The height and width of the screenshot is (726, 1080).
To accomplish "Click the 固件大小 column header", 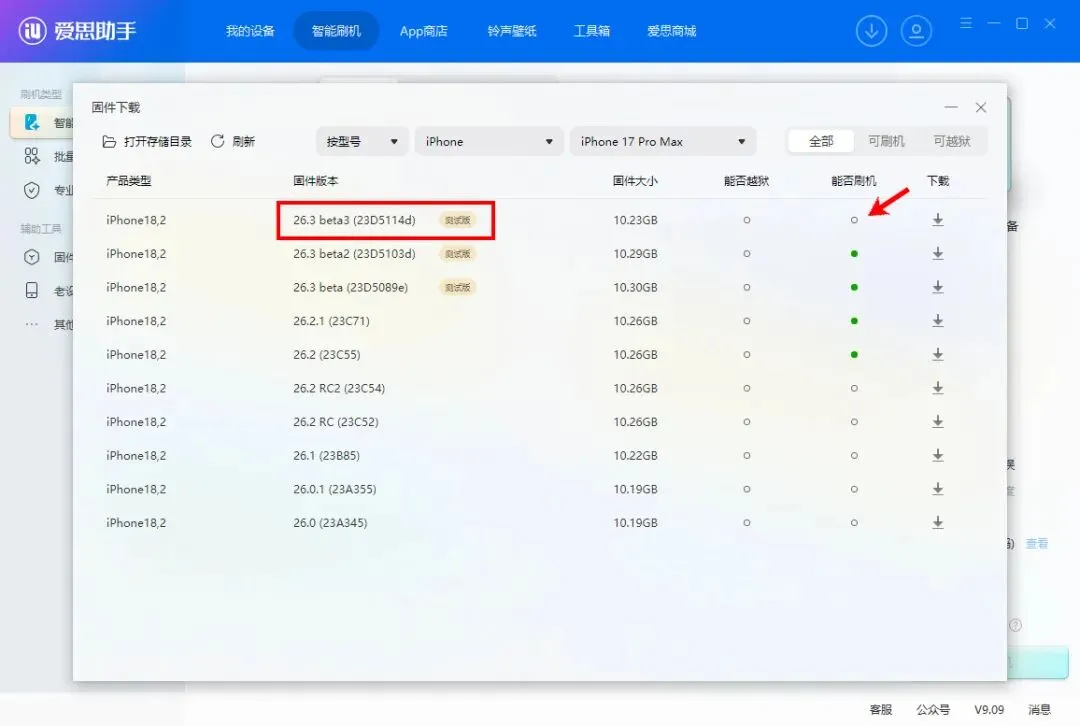I will pyautogui.click(x=635, y=180).
